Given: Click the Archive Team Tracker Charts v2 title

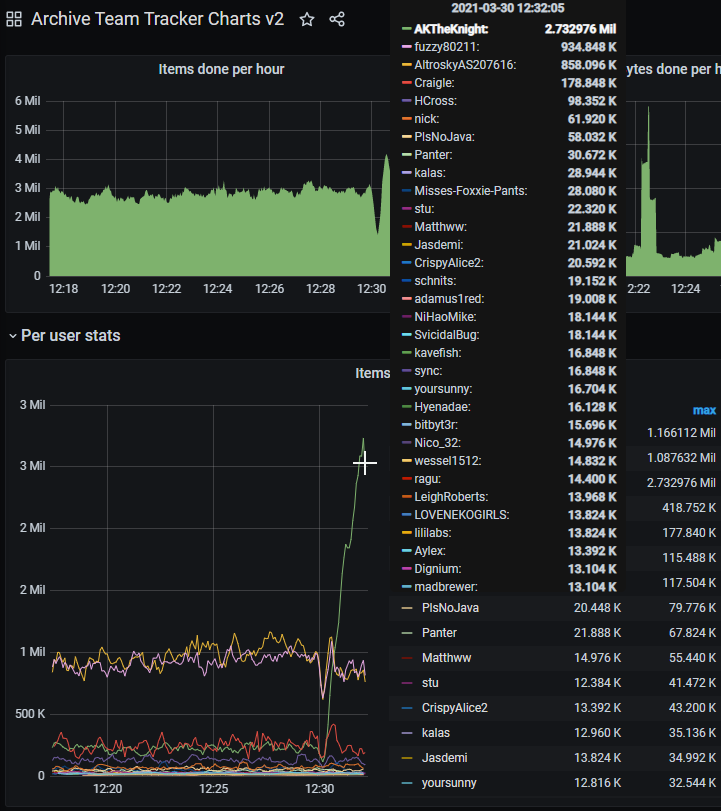Looking at the screenshot, I should tap(157, 20).
